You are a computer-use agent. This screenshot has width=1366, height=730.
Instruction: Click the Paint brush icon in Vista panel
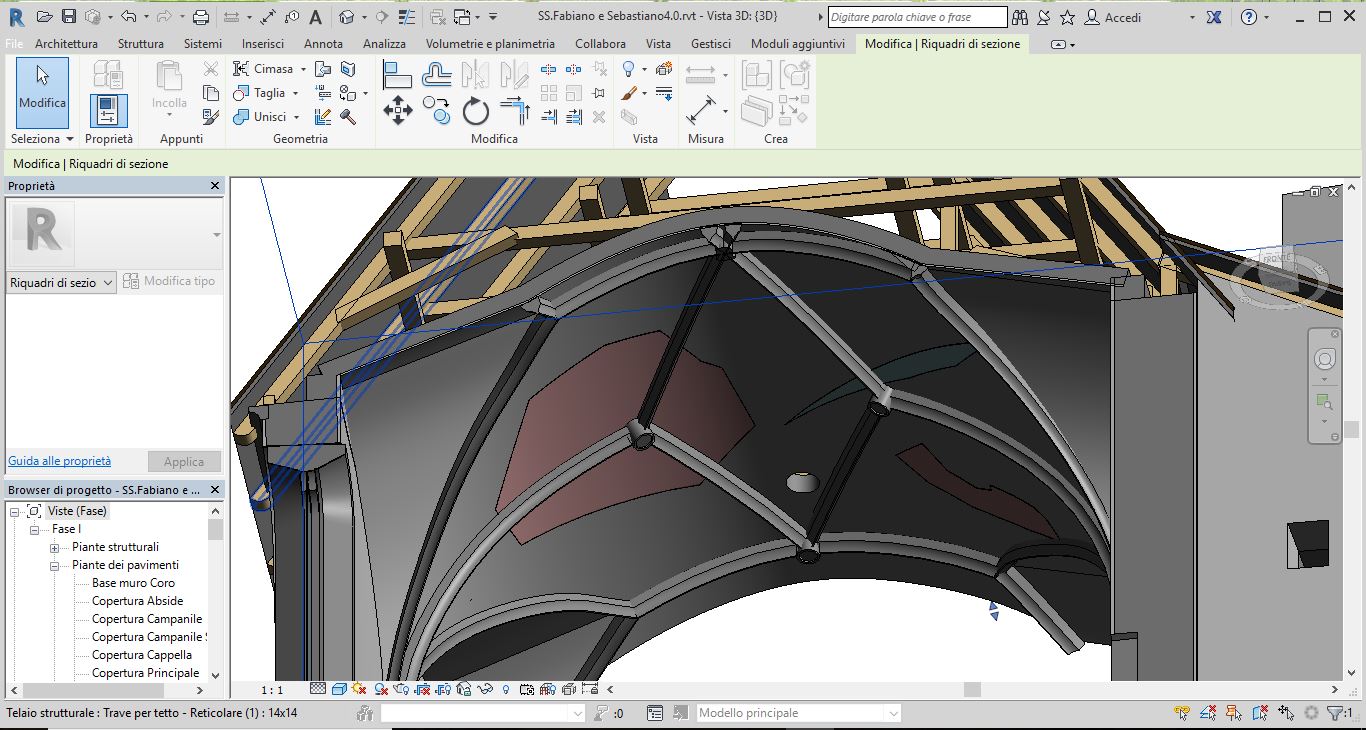(629, 93)
